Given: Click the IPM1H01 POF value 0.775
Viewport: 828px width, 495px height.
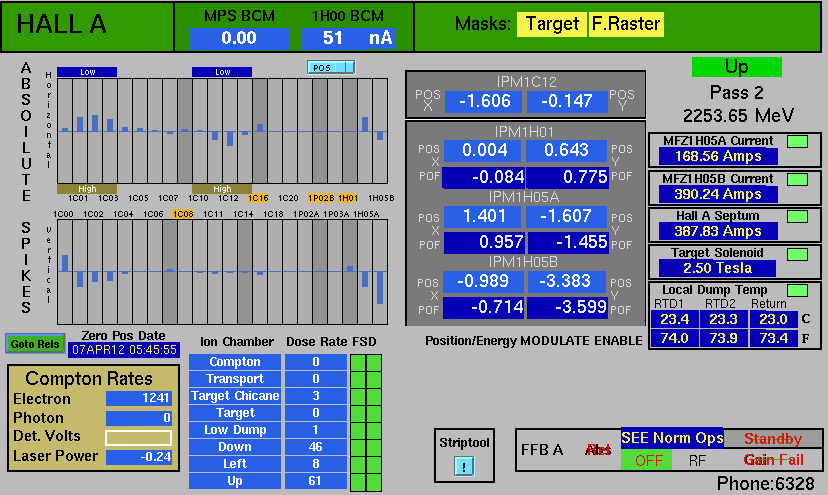Looking at the screenshot, I should (x=568, y=177).
